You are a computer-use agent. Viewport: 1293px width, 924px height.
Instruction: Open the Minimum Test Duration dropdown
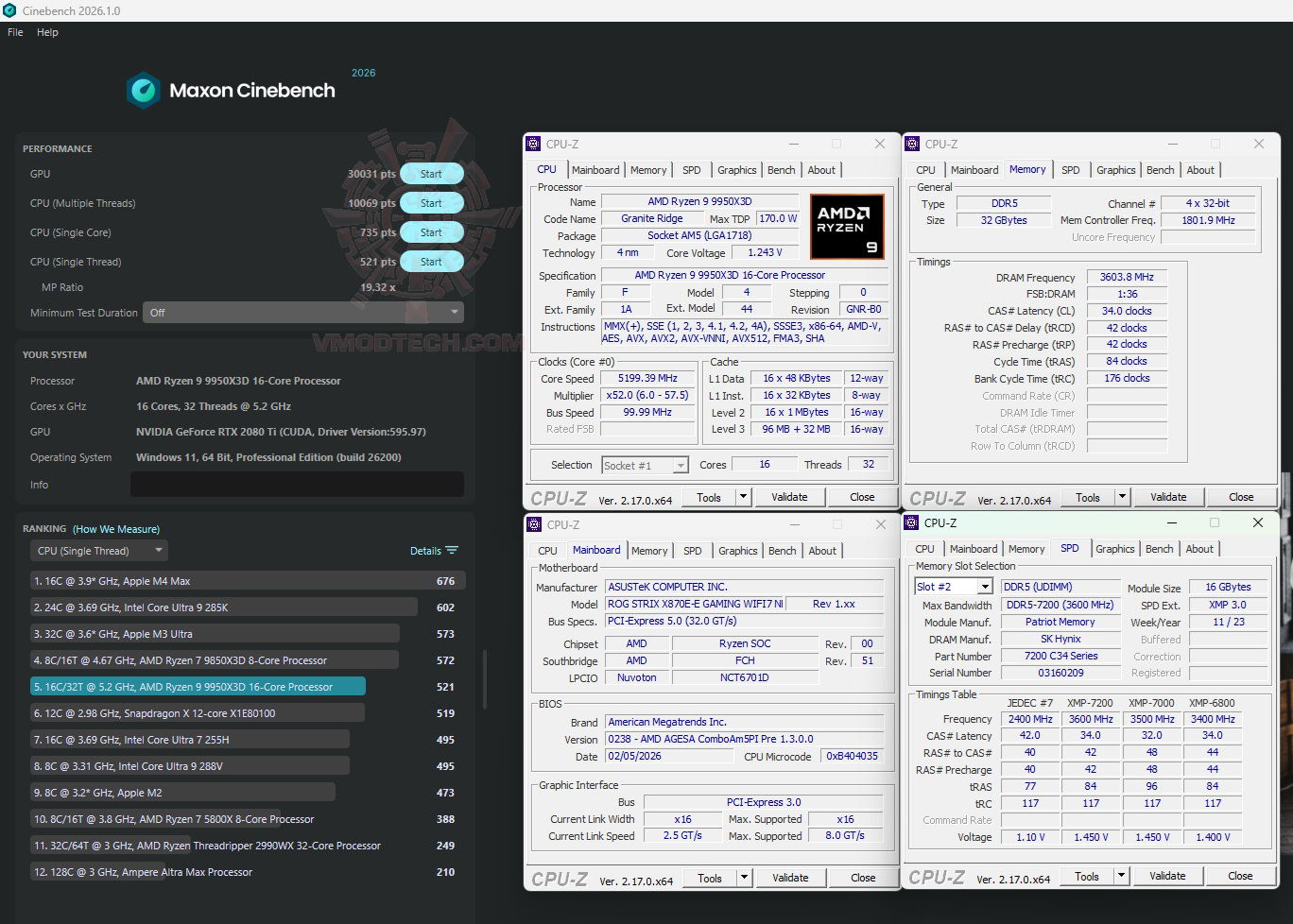(302, 313)
